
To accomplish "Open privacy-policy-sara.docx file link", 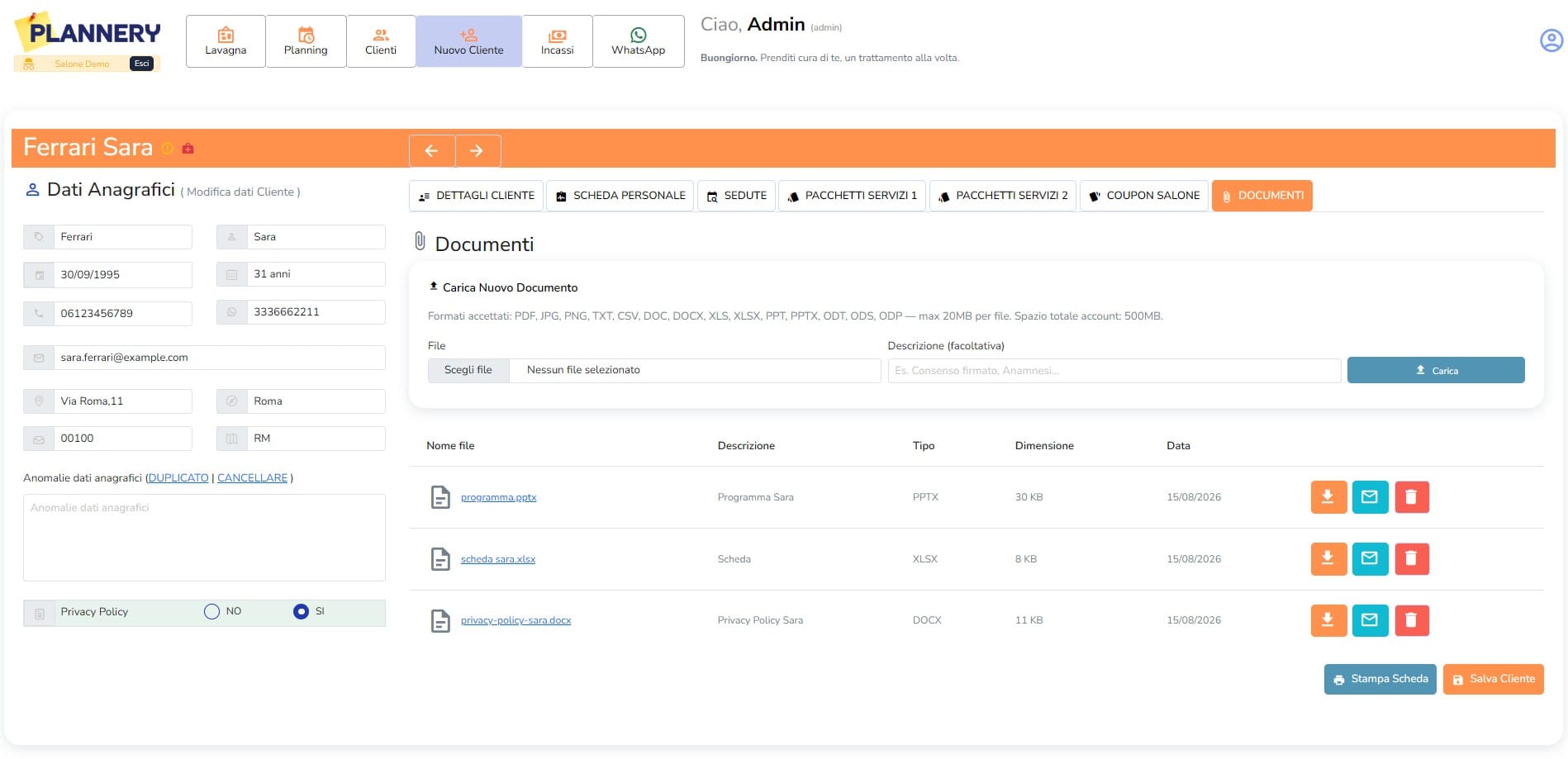I will coord(516,620).
